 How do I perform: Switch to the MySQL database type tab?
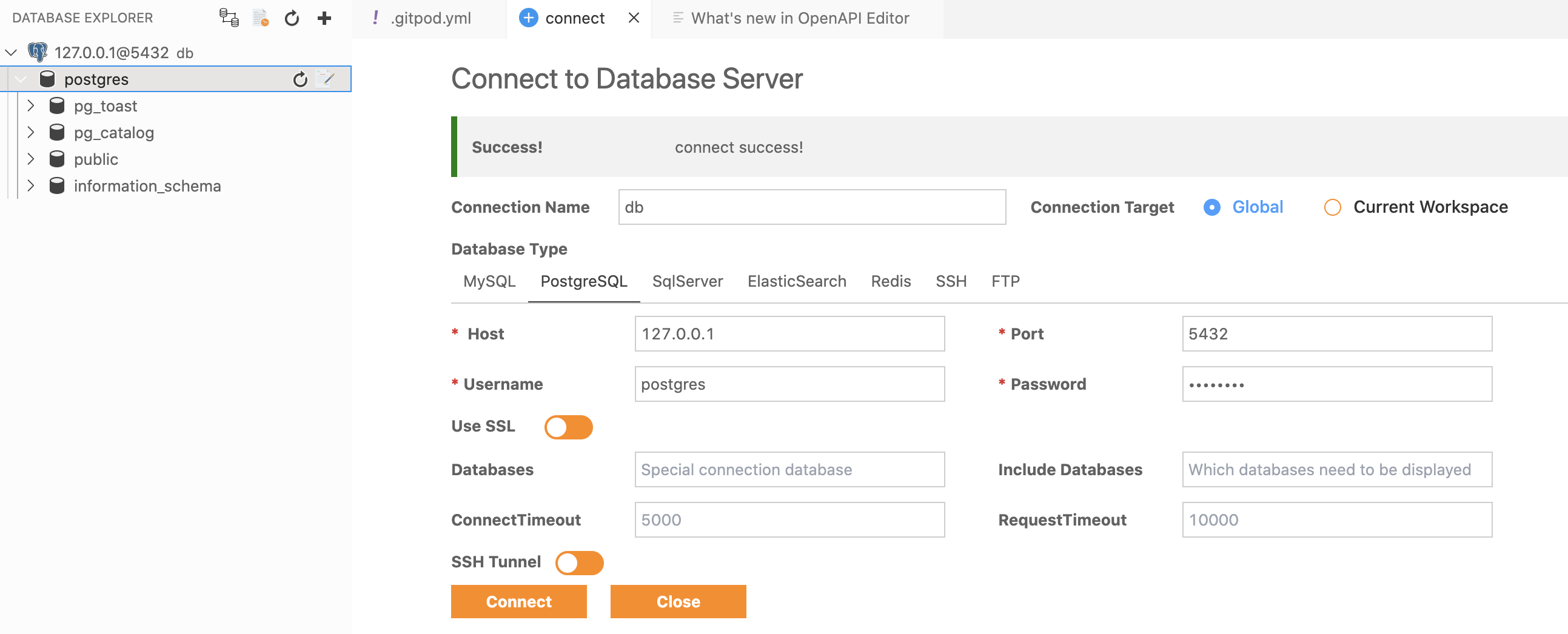tap(489, 281)
